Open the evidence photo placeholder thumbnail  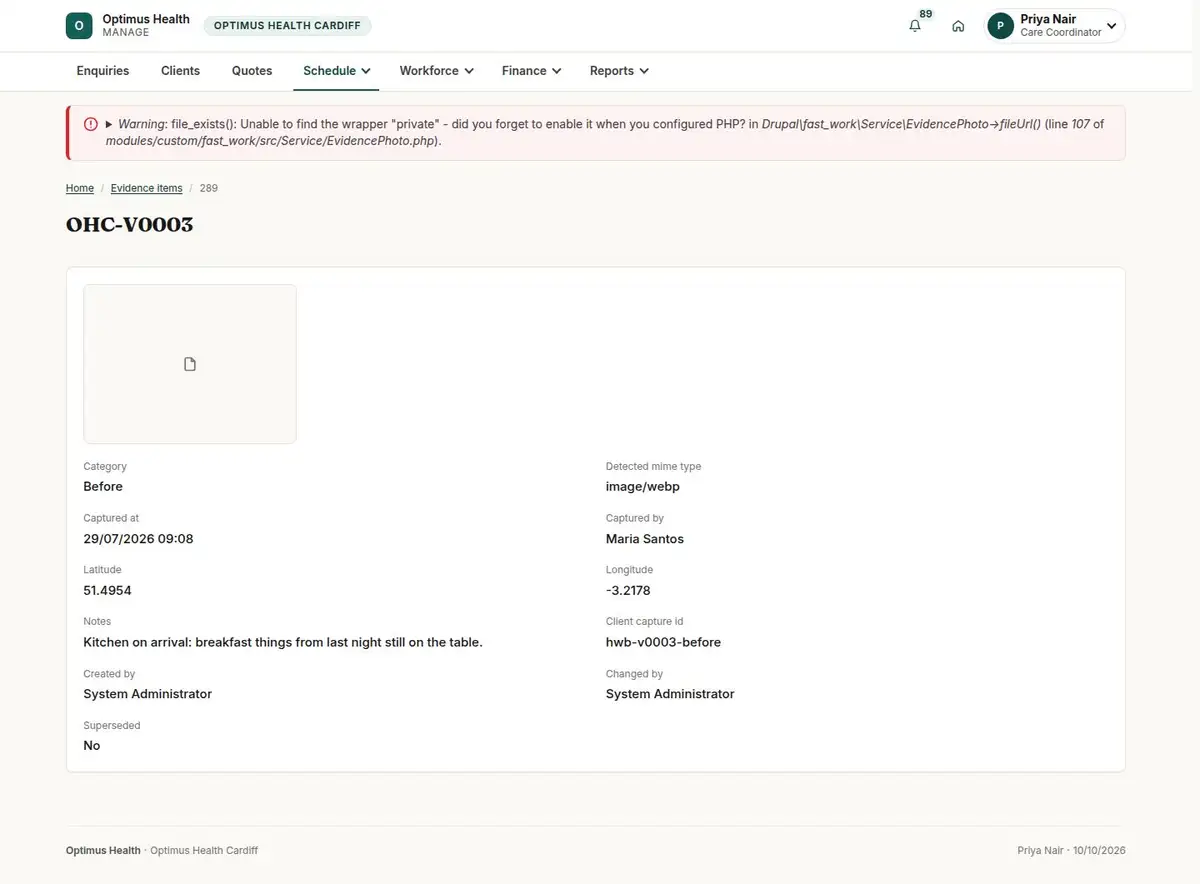click(x=190, y=364)
